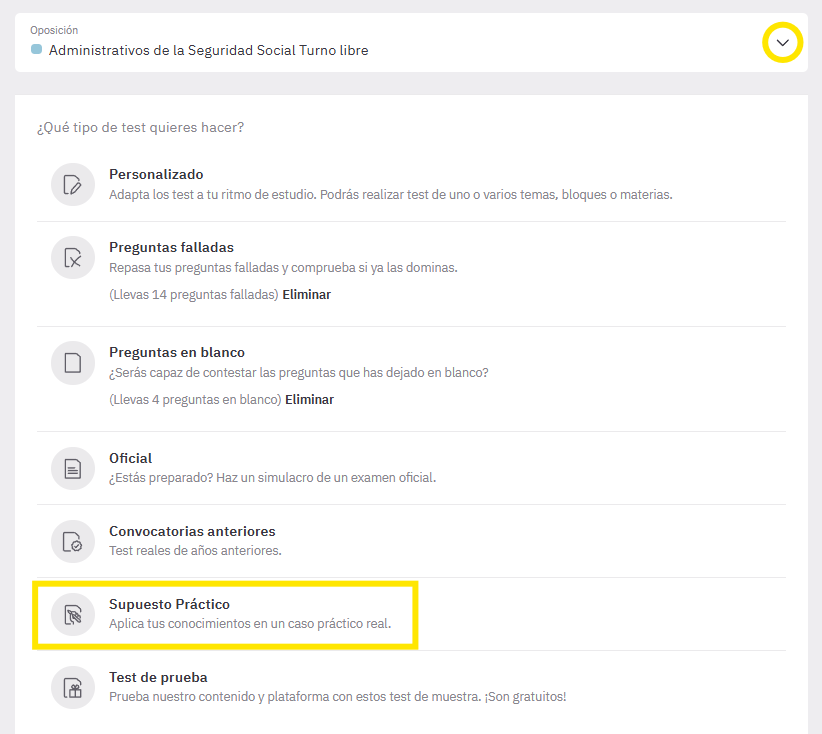Click the Test de prueba gift icon
This screenshot has width=822, height=734.
point(73,687)
